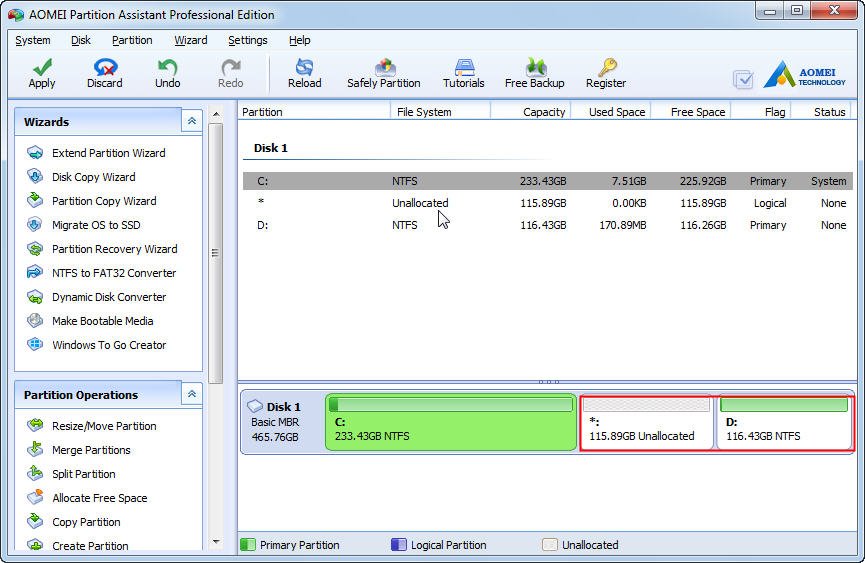The width and height of the screenshot is (865, 563).
Task: Click the grayed Redo toolbar icon
Action: tap(231, 73)
